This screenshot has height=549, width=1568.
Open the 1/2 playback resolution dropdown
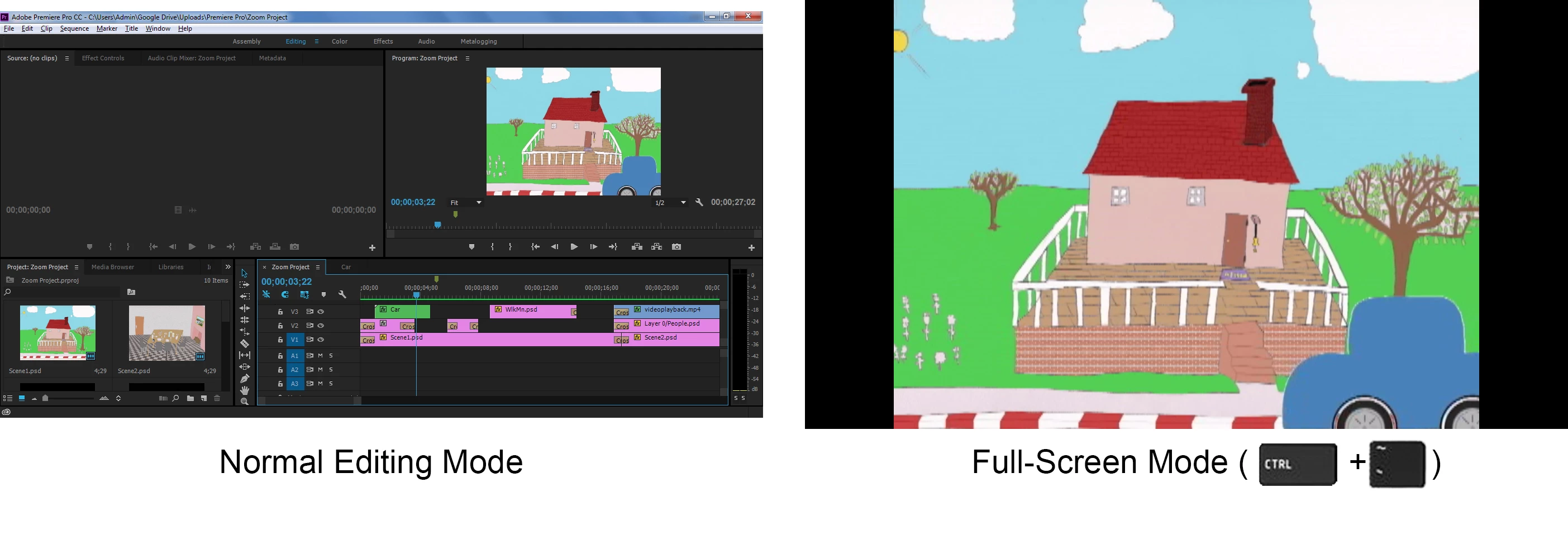tap(670, 203)
